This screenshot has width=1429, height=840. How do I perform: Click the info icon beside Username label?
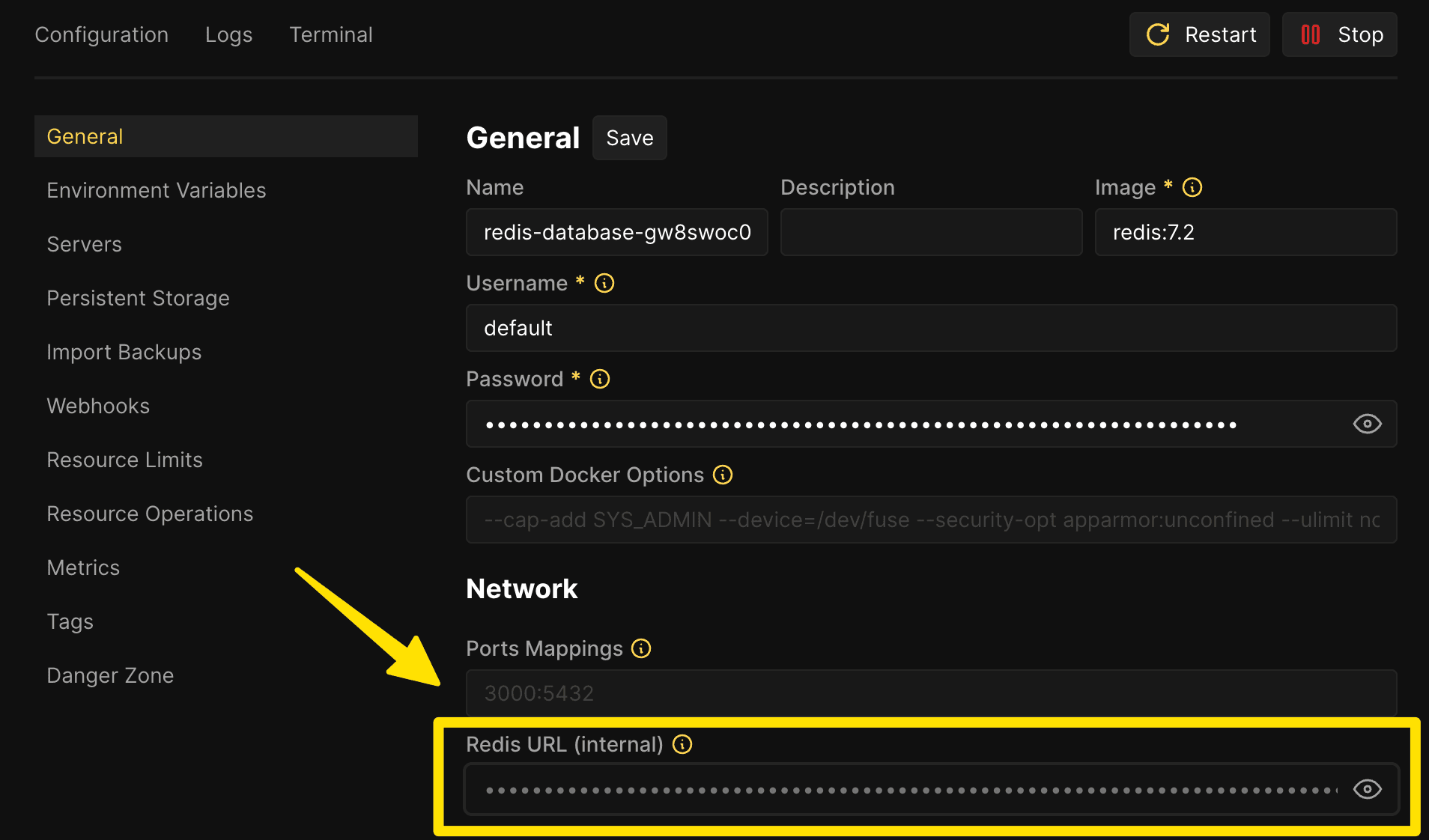pyautogui.click(x=604, y=283)
